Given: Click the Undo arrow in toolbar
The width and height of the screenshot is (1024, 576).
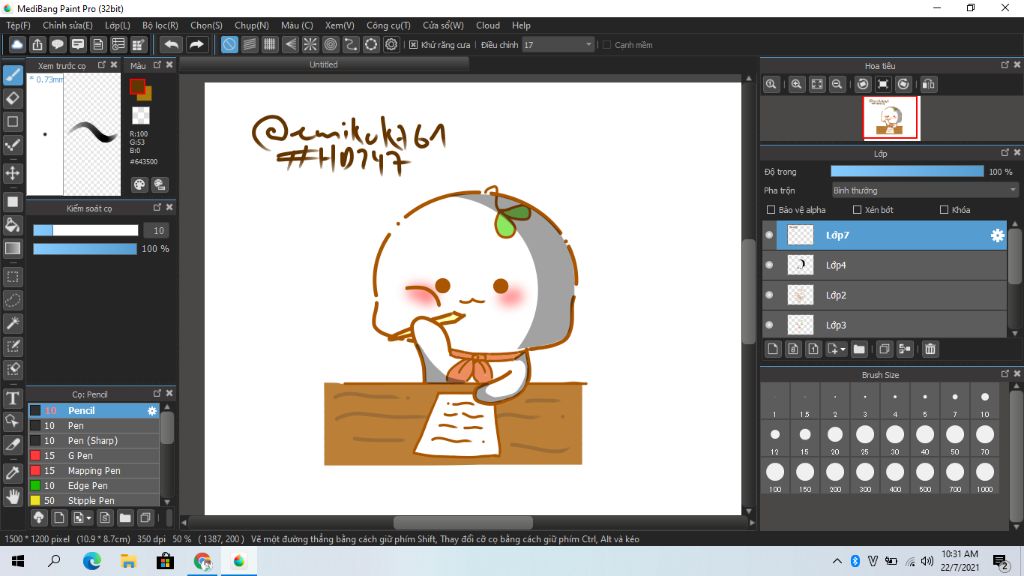Looking at the screenshot, I should 171,44.
